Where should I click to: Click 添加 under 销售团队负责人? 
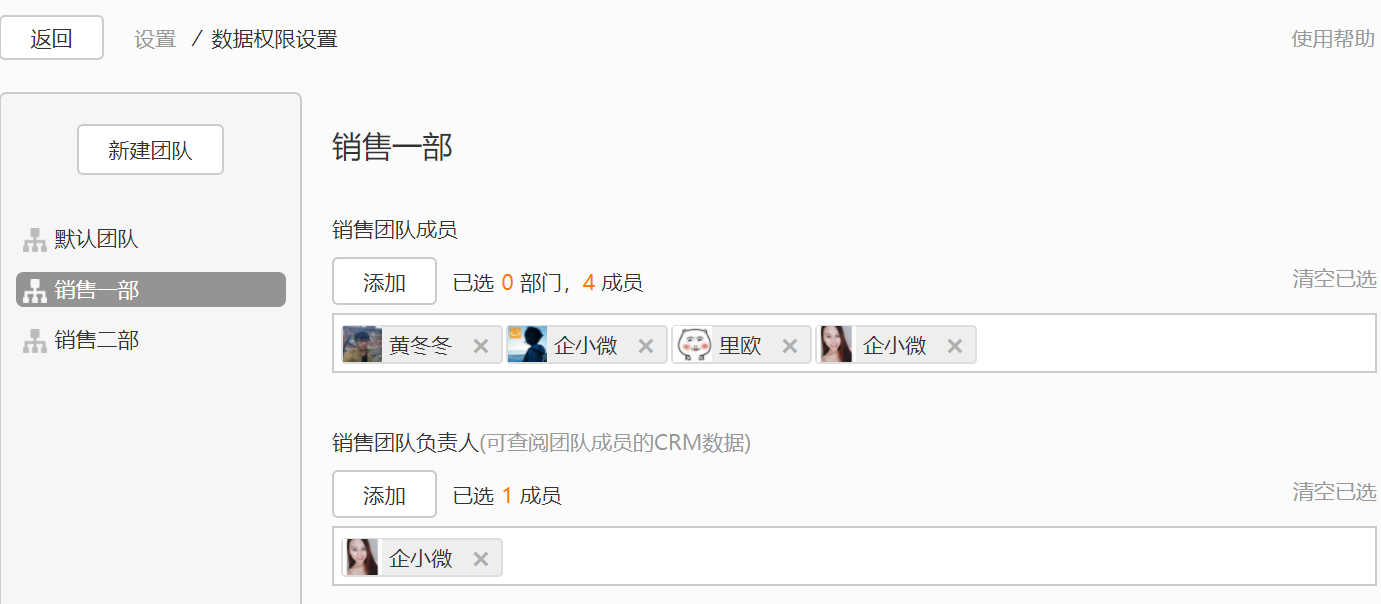click(x=385, y=495)
